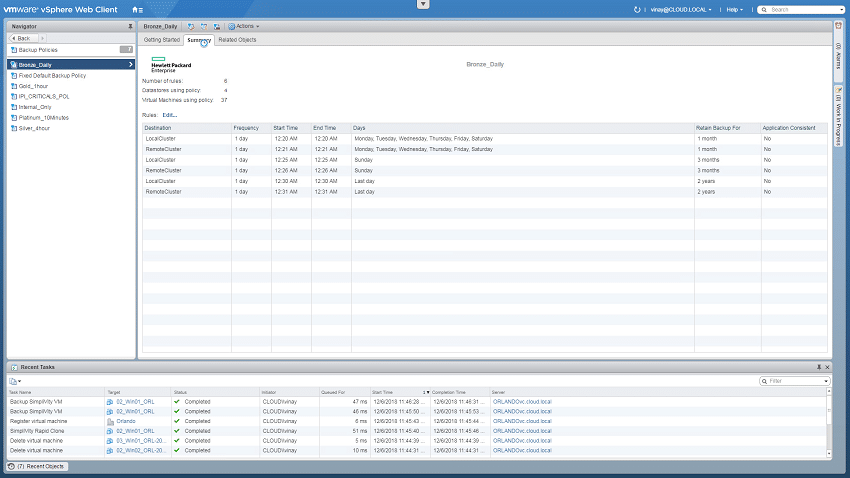Open the Recent Objects button
850x478 pixels.
click(37, 466)
